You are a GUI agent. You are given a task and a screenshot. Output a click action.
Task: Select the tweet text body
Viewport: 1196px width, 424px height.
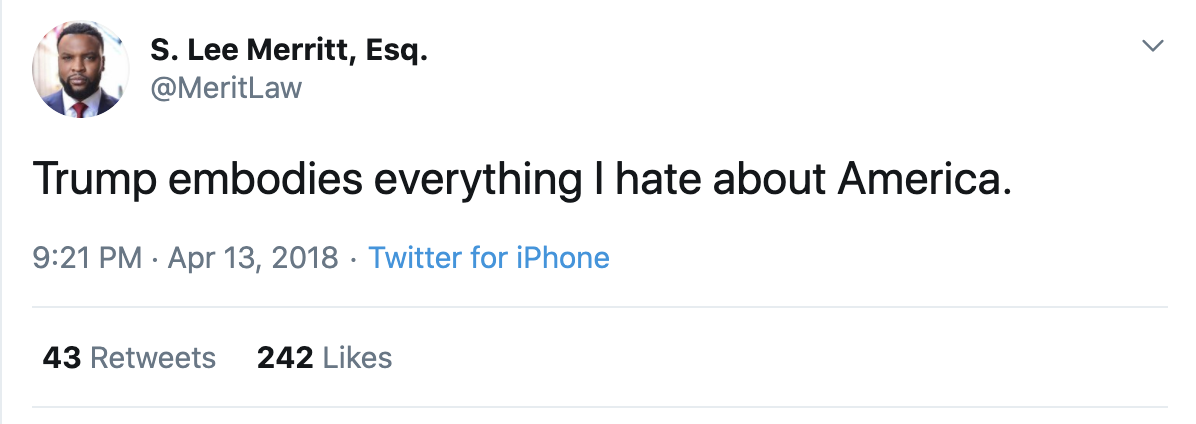(522, 179)
